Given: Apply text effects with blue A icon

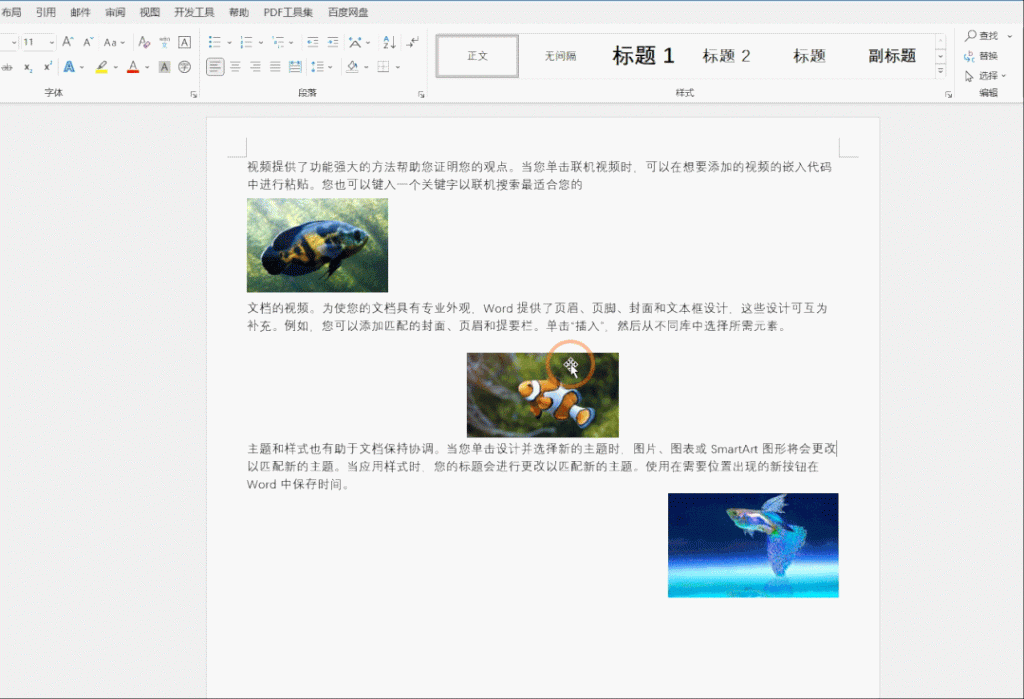Looking at the screenshot, I should [x=69, y=67].
